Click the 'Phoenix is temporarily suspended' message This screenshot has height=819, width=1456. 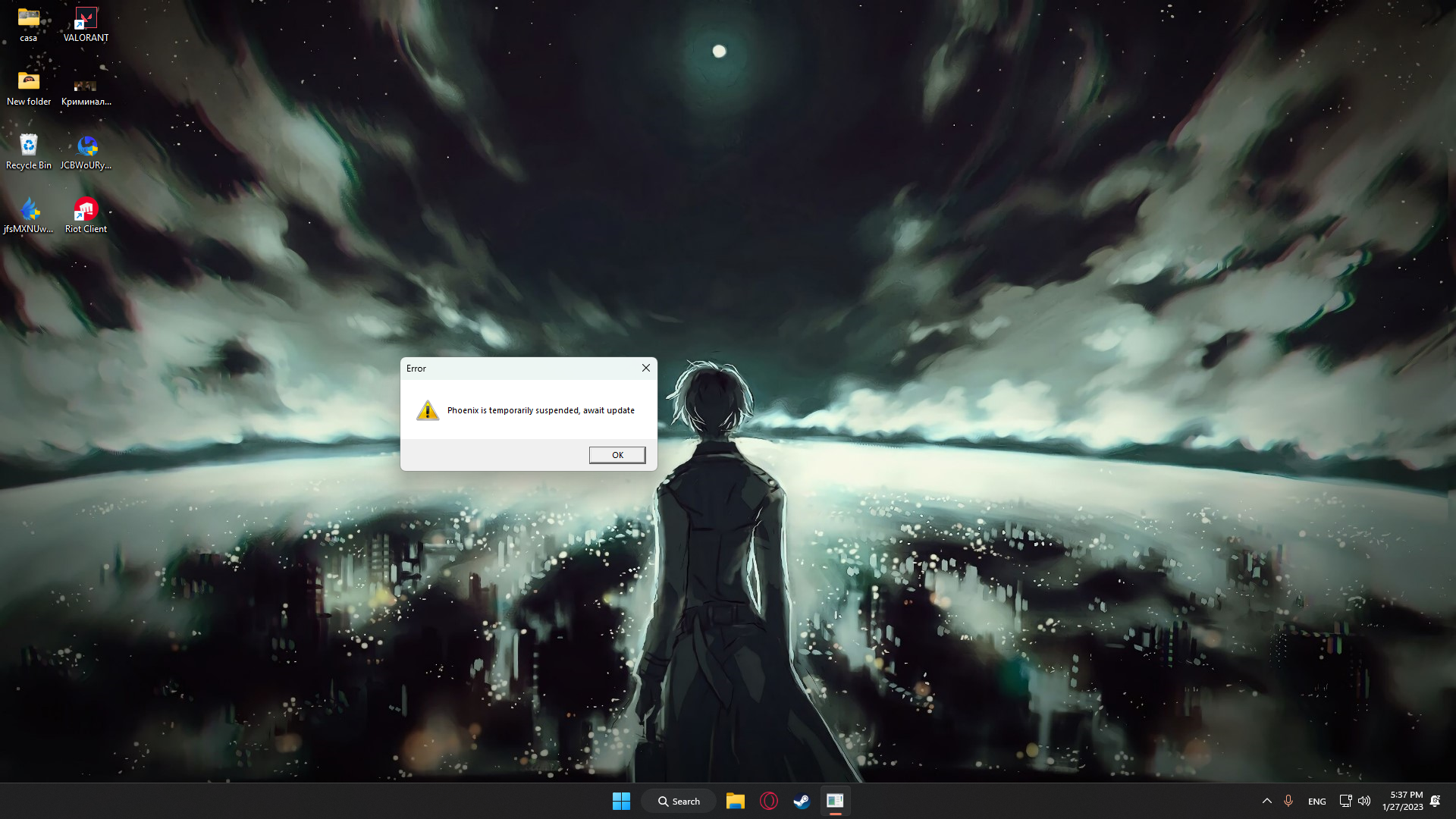pyautogui.click(x=541, y=410)
